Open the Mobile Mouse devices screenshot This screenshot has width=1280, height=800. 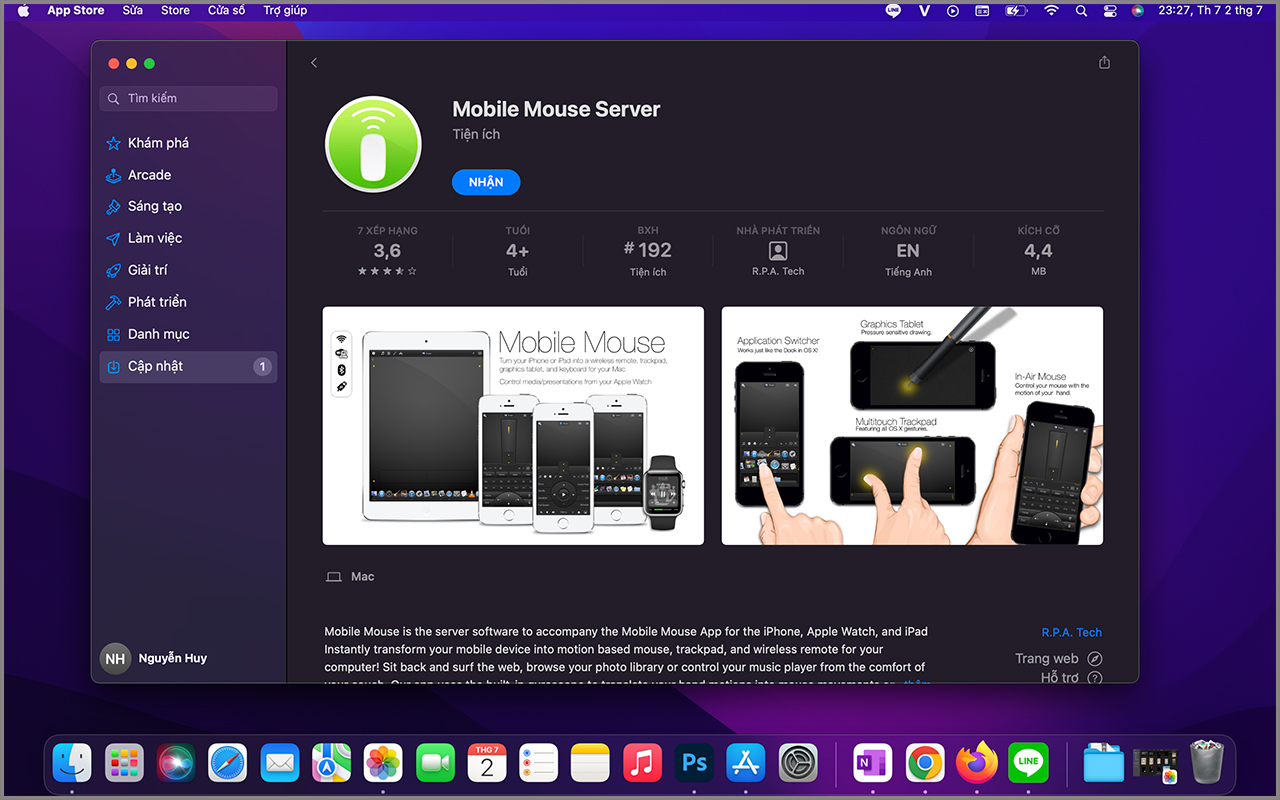[x=513, y=426]
